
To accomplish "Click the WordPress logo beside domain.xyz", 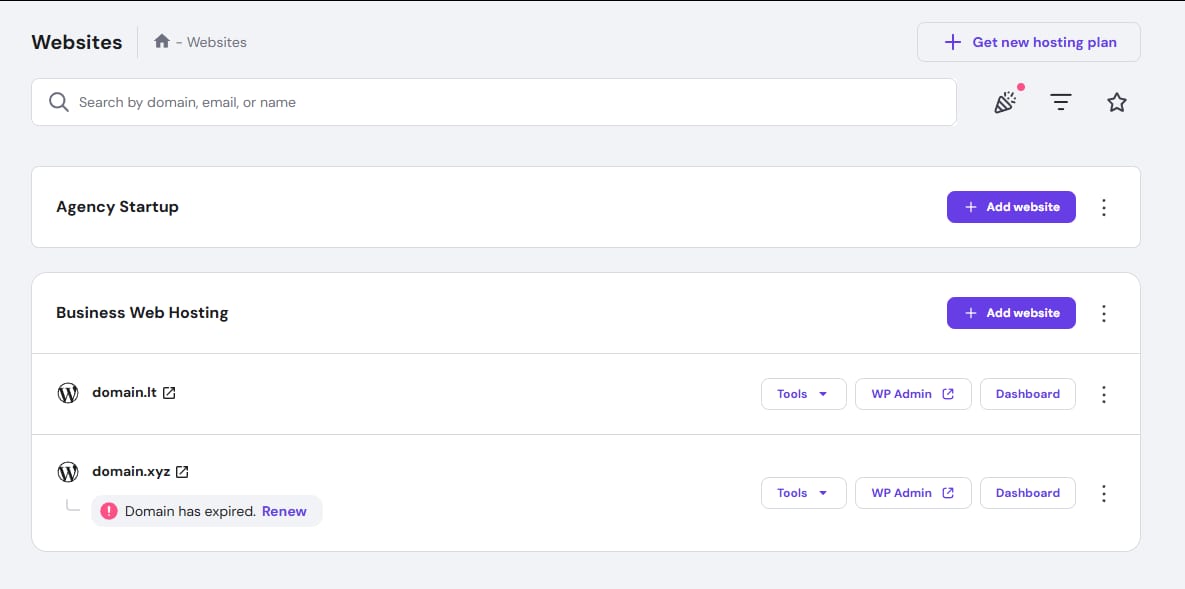I will point(68,472).
